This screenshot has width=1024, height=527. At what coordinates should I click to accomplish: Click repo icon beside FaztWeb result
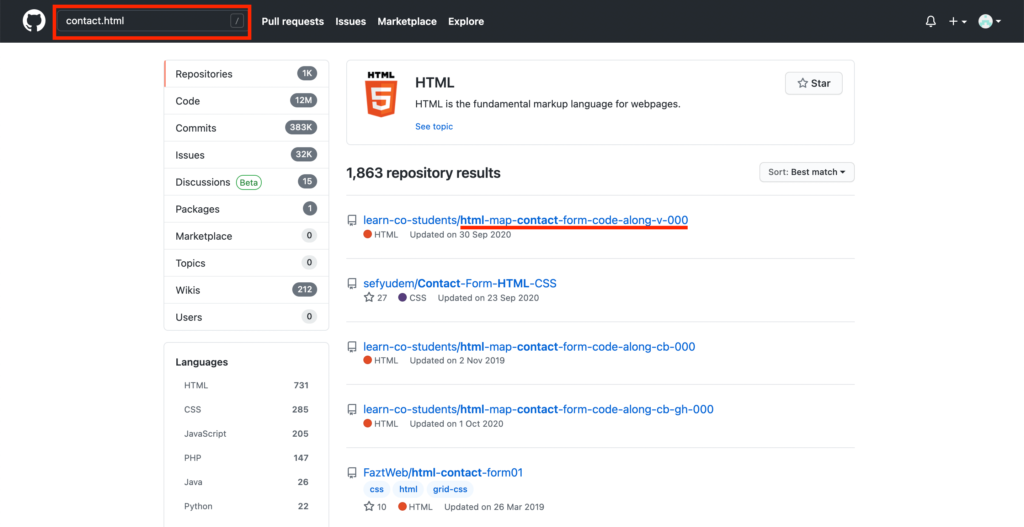352,473
